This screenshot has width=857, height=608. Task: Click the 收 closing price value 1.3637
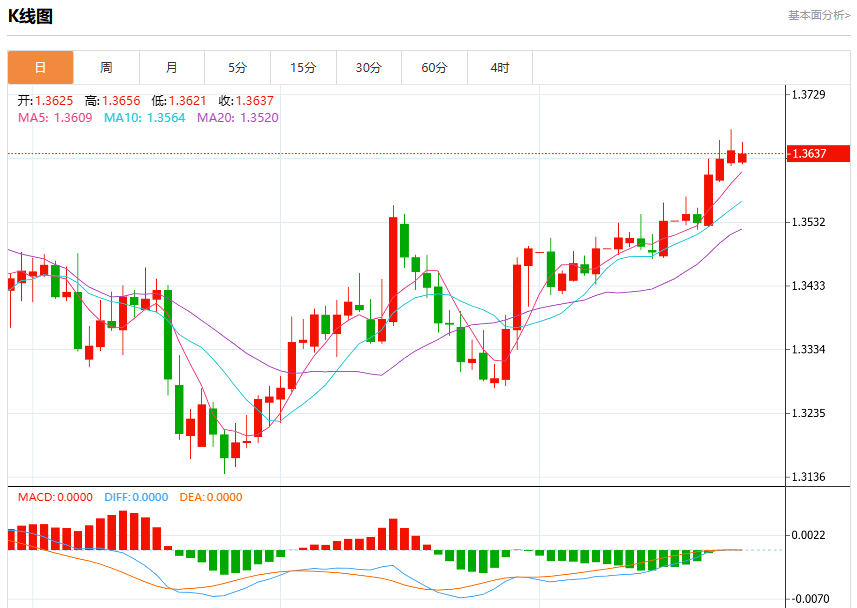255,101
